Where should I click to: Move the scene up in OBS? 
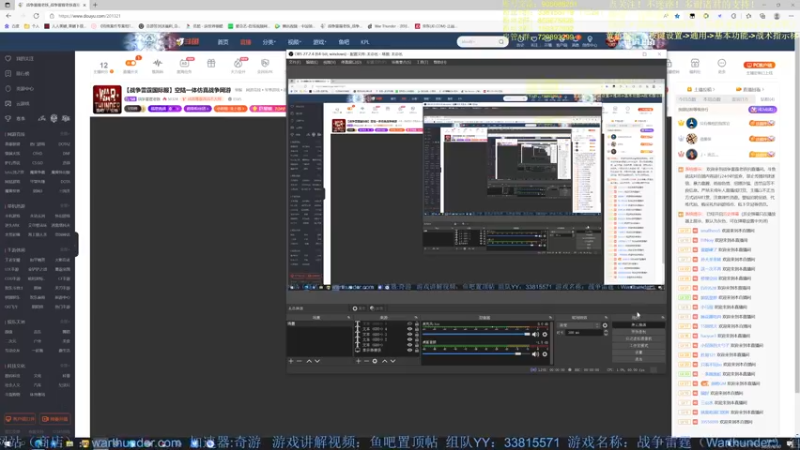coord(309,361)
